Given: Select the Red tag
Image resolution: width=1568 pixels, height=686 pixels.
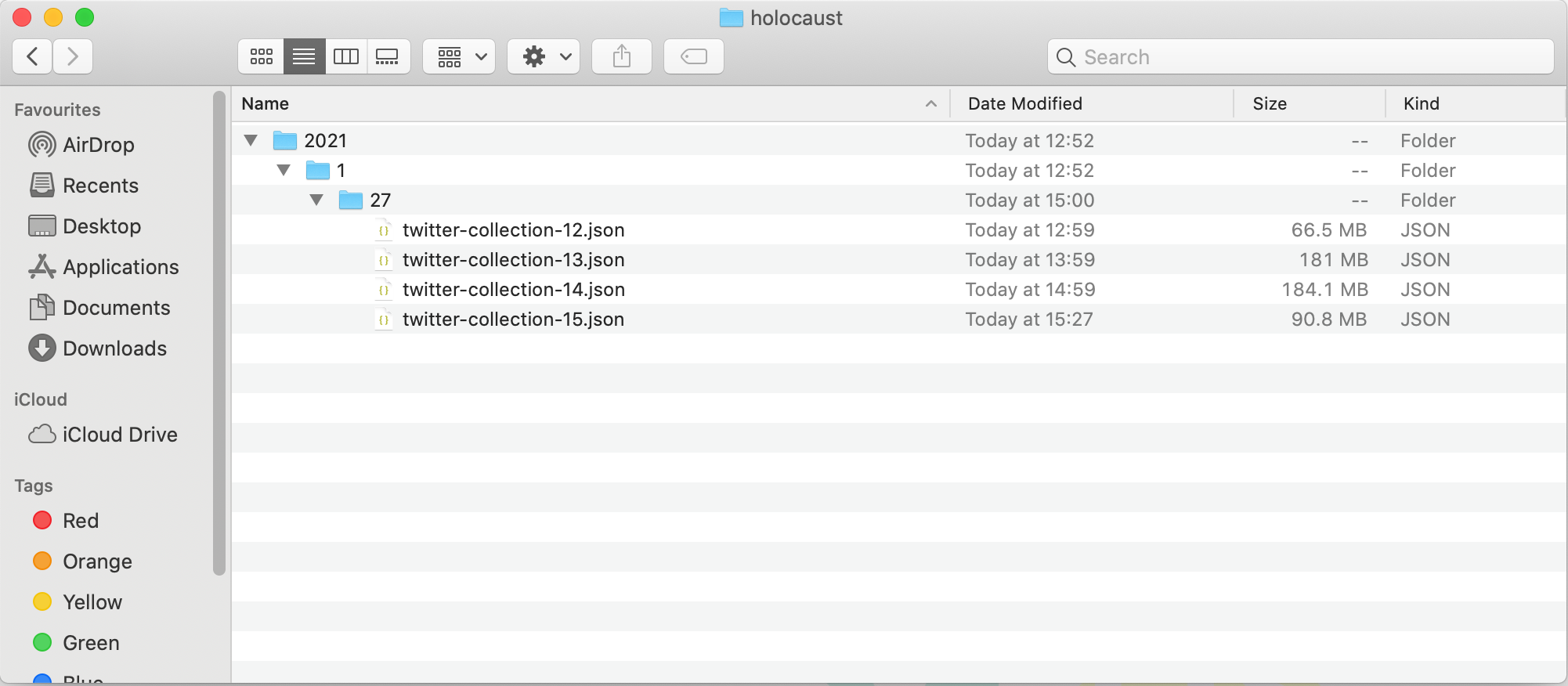Looking at the screenshot, I should [66, 521].
